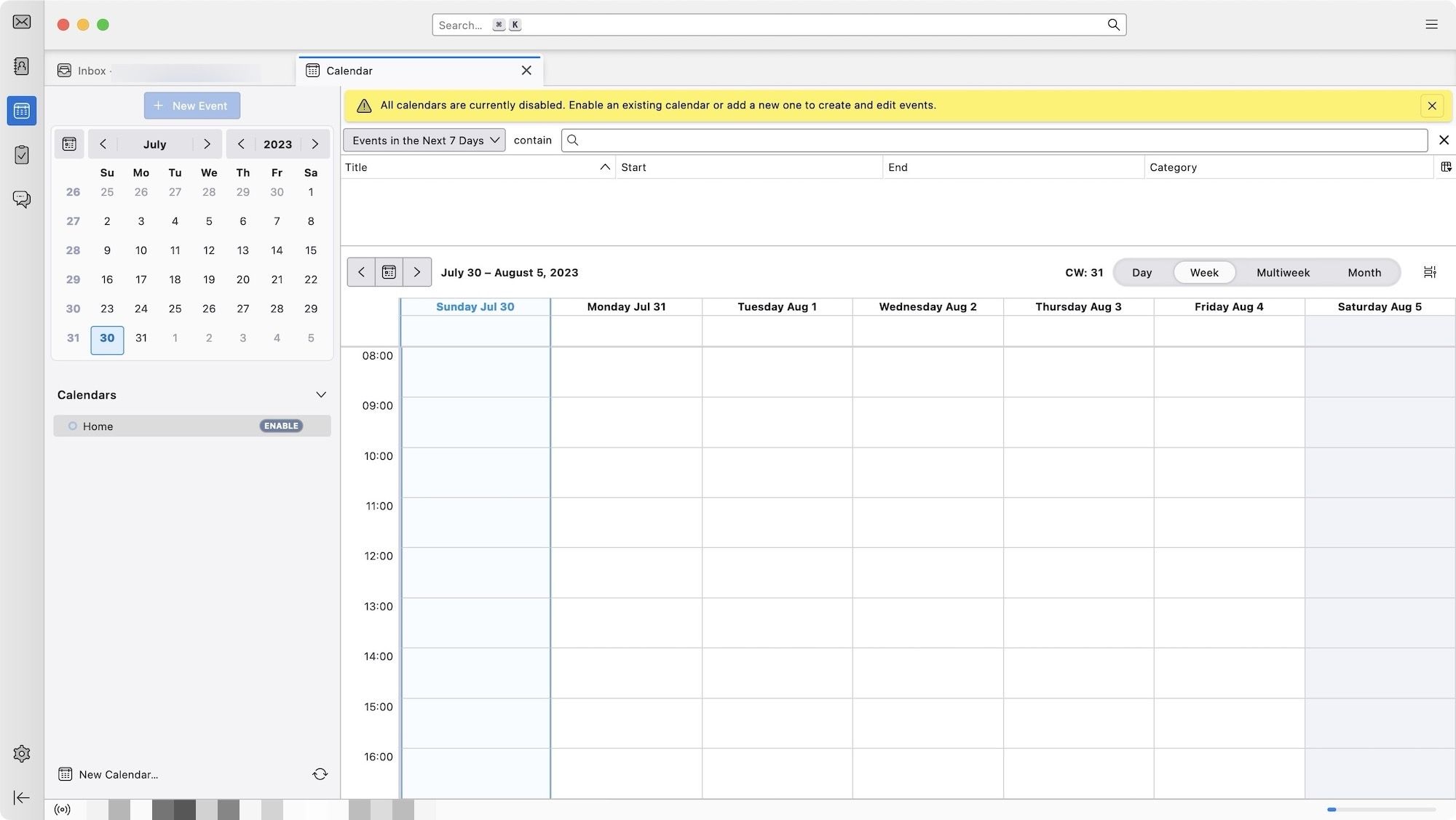Open the calendar mini-nav next month

[207, 145]
